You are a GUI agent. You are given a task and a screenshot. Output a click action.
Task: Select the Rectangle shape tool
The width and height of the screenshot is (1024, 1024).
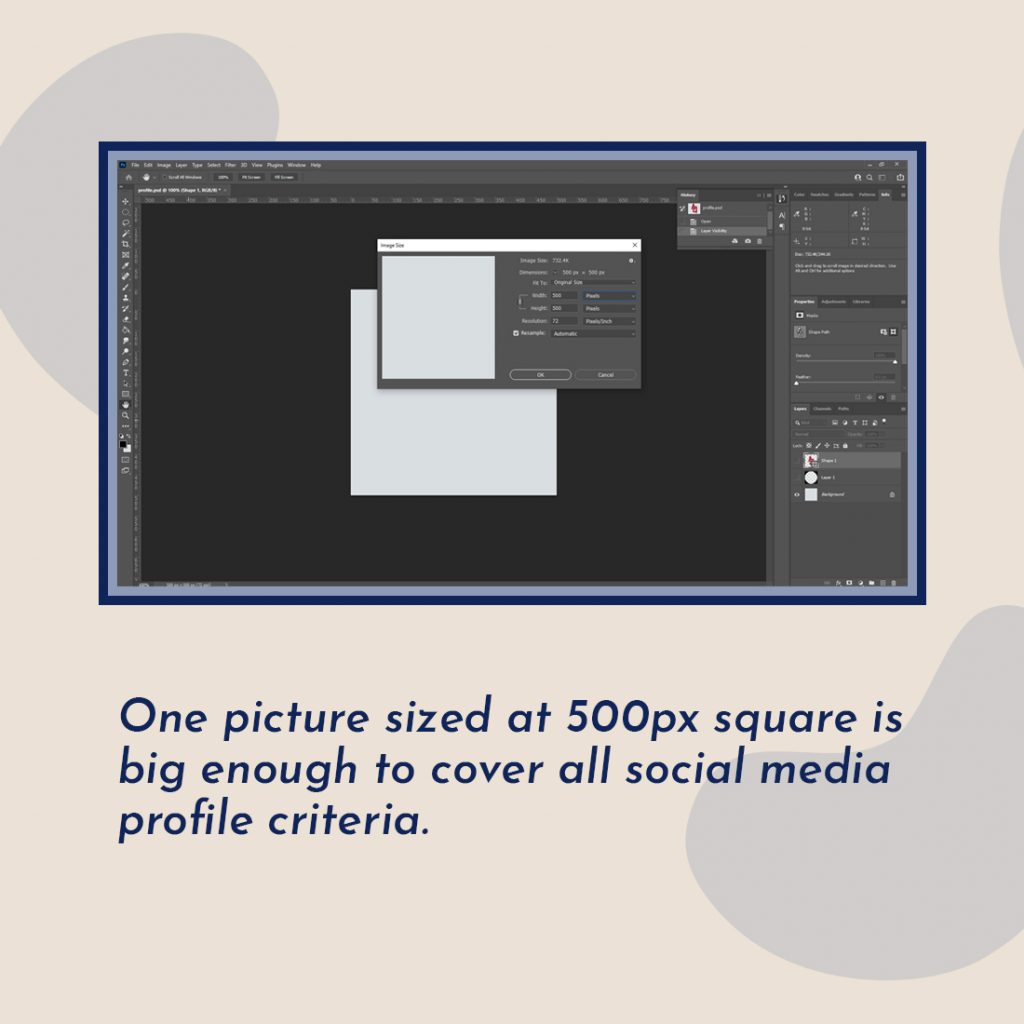coord(125,394)
